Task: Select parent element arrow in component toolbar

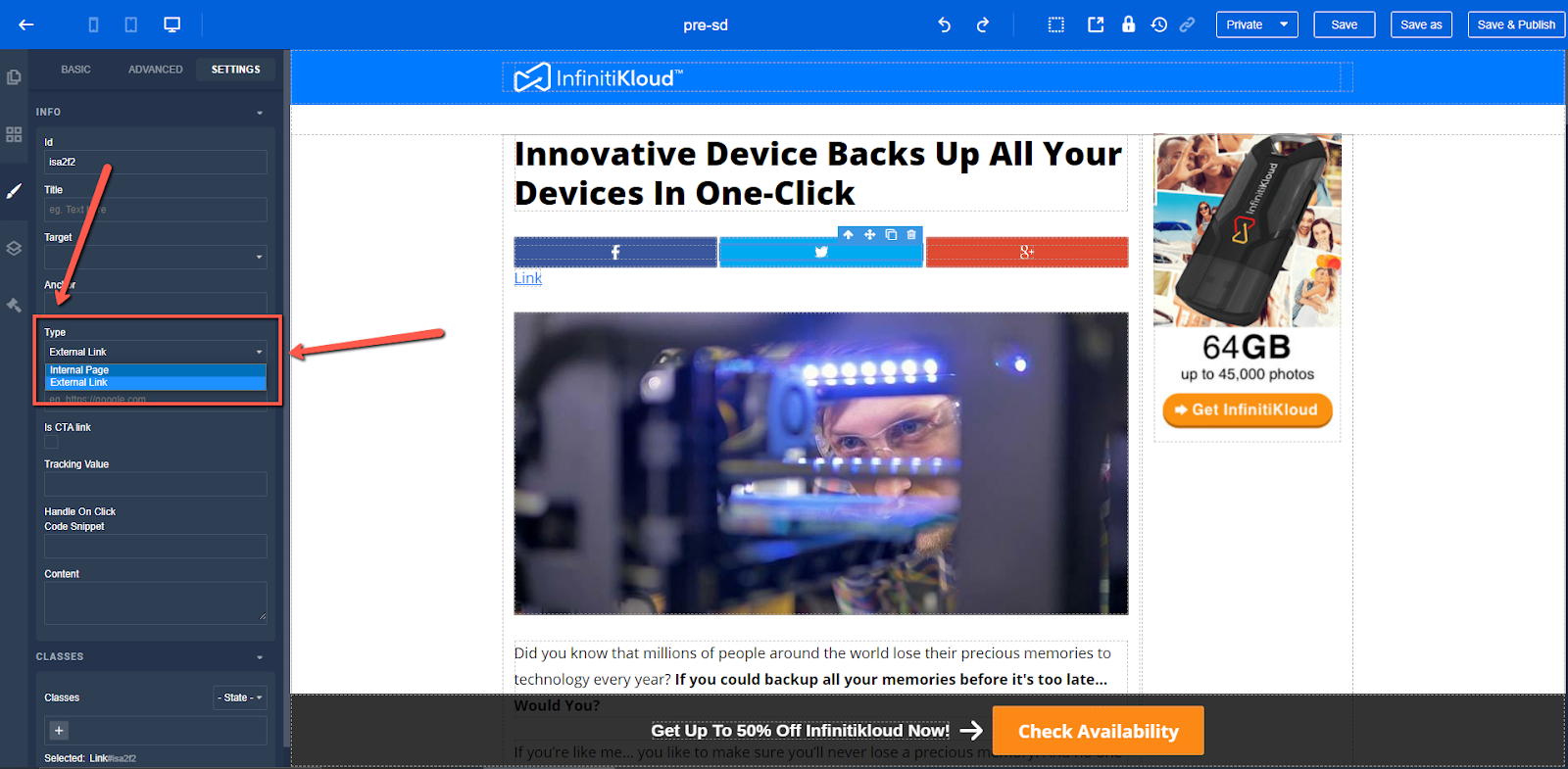Action: [849, 235]
